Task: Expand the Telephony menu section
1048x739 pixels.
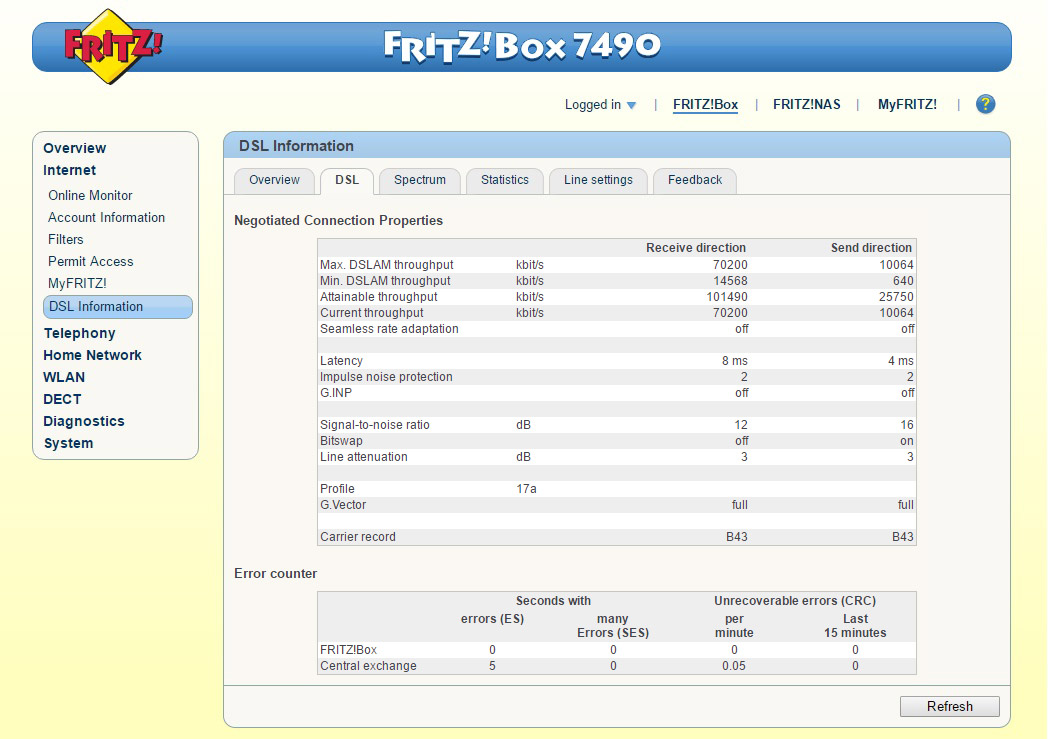Action: [x=79, y=333]
